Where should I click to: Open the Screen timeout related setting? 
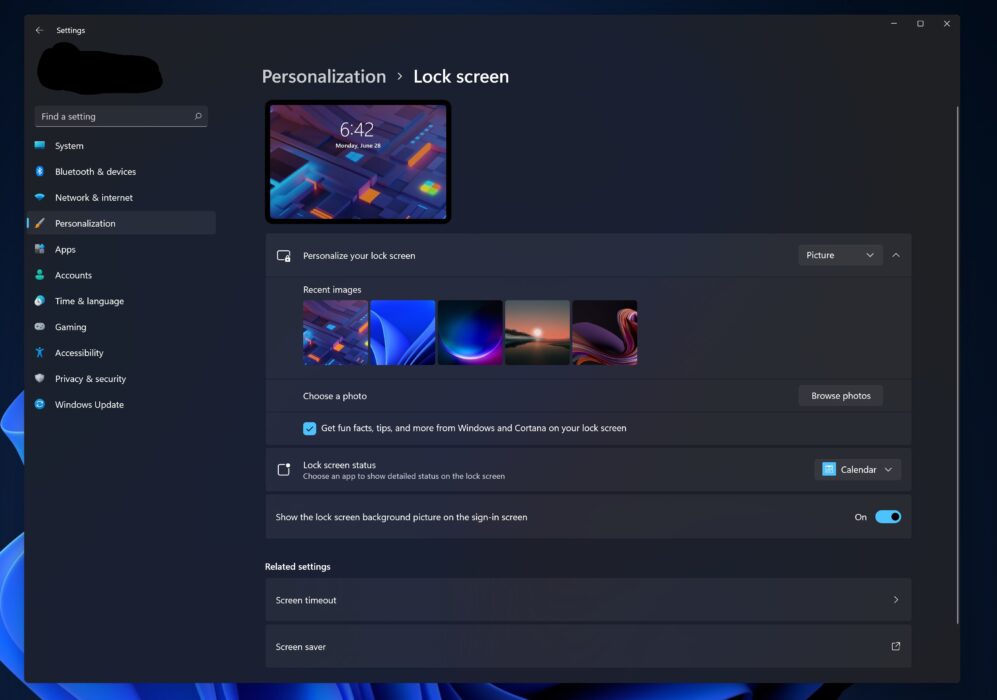588,600
